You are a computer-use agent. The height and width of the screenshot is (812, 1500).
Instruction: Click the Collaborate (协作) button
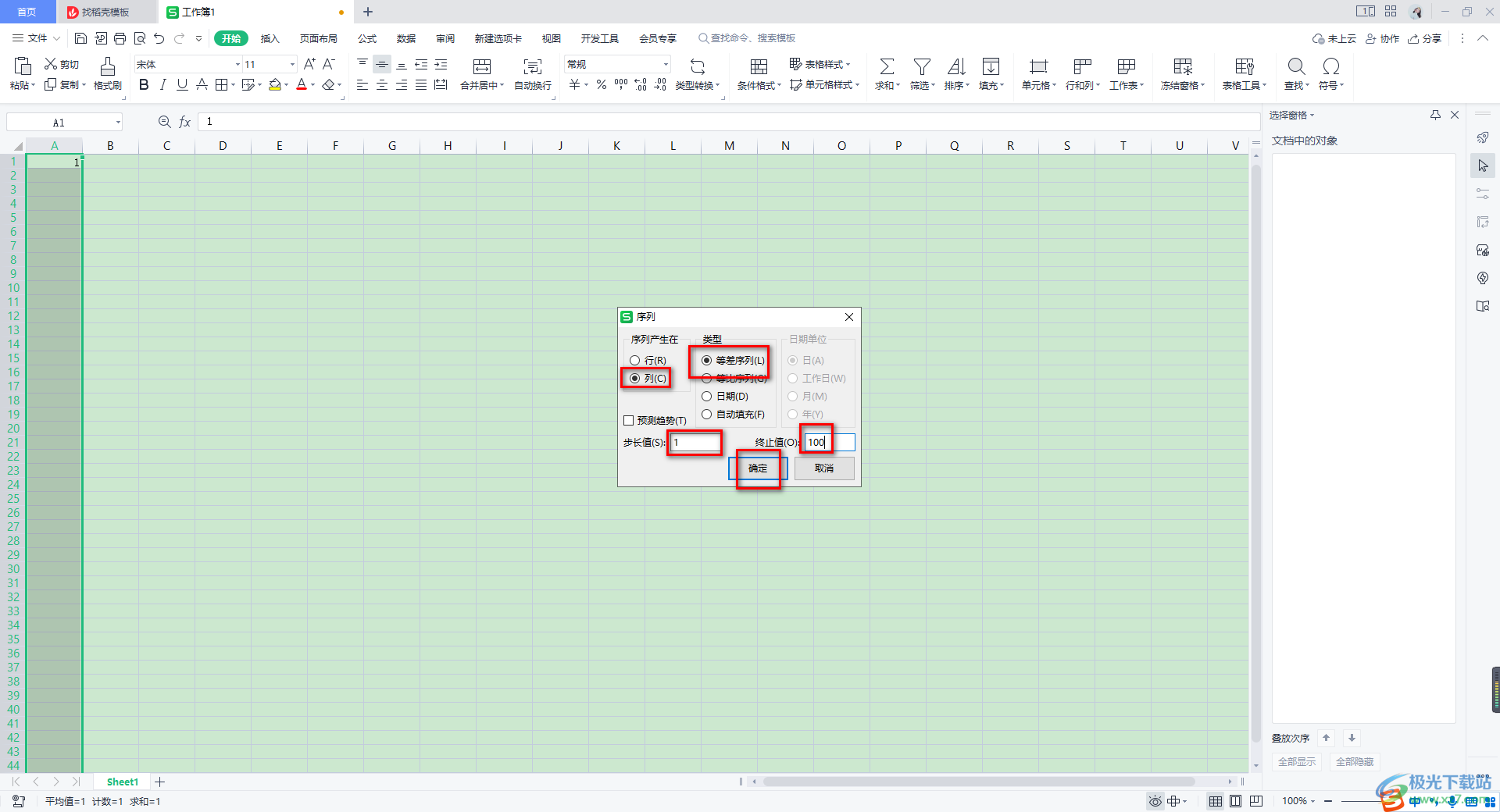pos(1382,38)
